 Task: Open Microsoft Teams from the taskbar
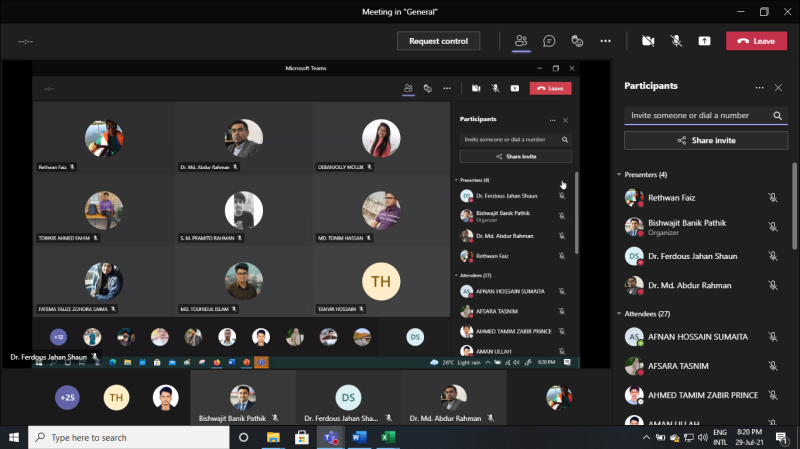click(x=329, y=437)
